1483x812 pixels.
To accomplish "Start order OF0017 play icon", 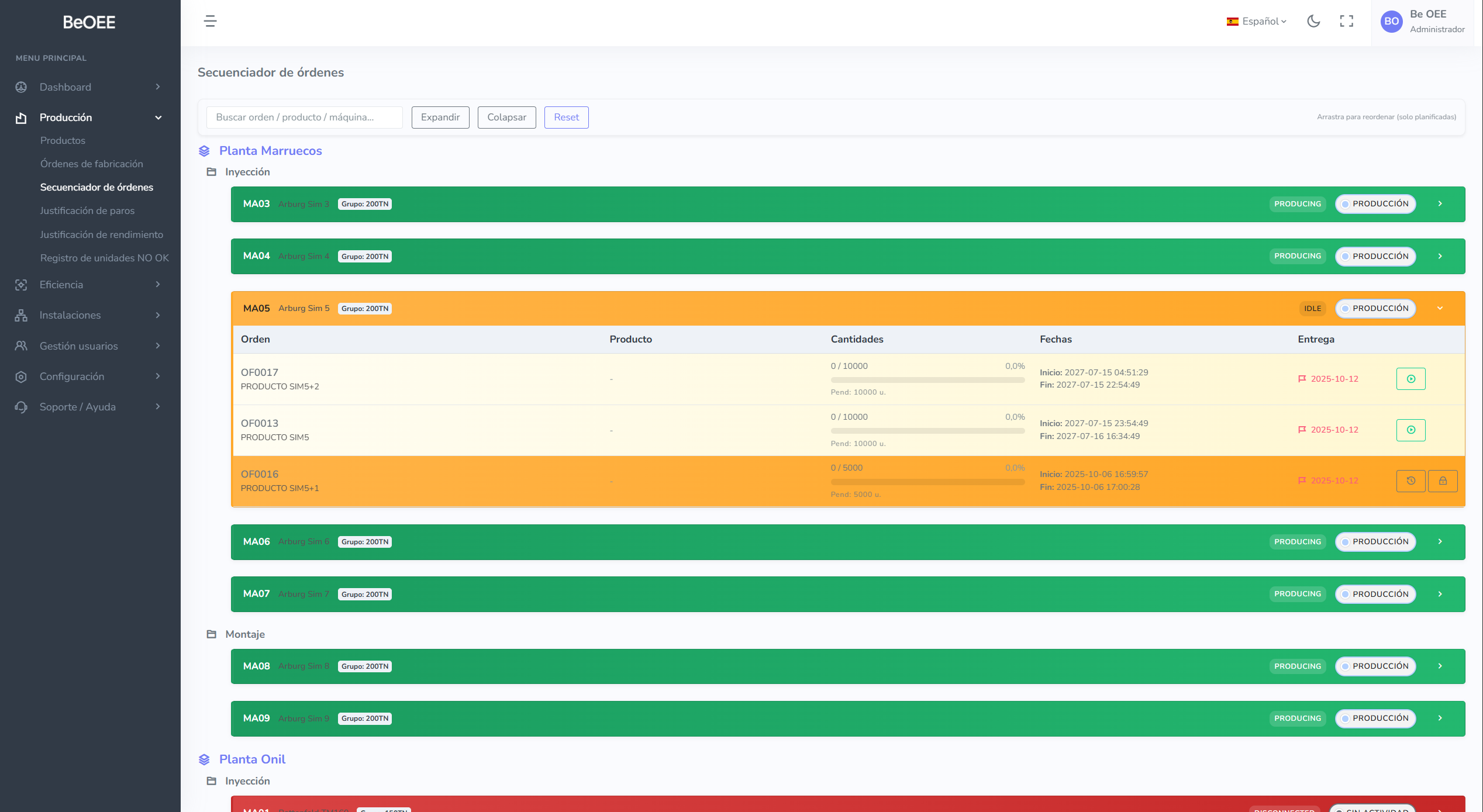I will (x=1410, y=379).
